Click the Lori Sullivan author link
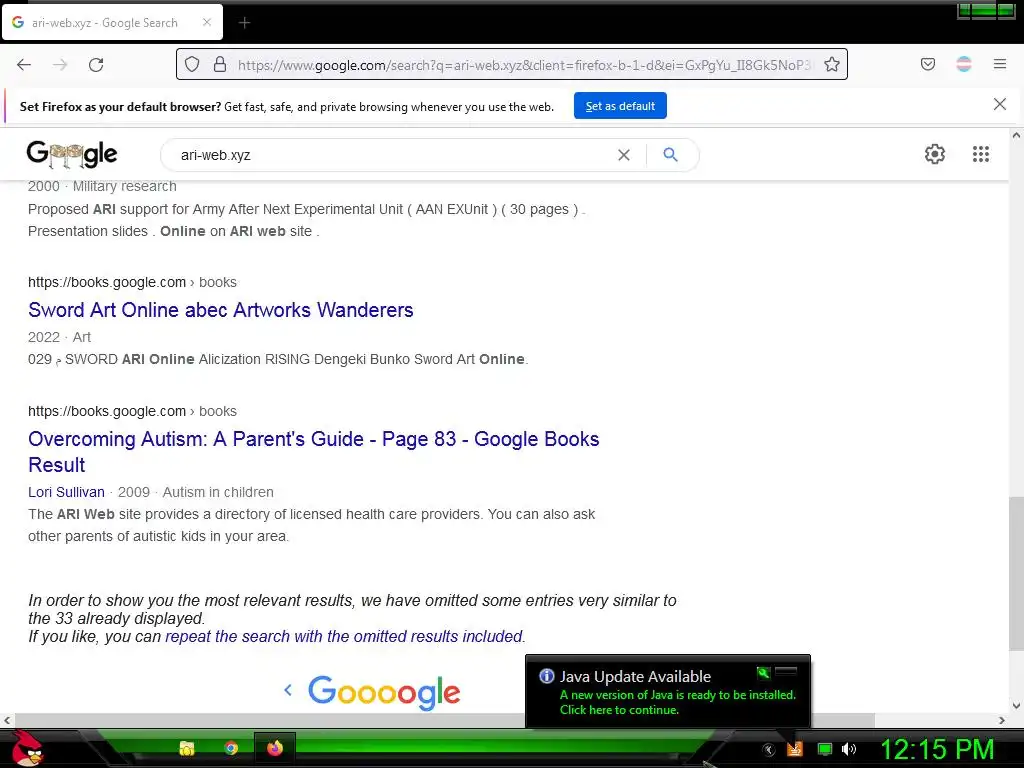 pyautogui.click(x=66, y=492)
